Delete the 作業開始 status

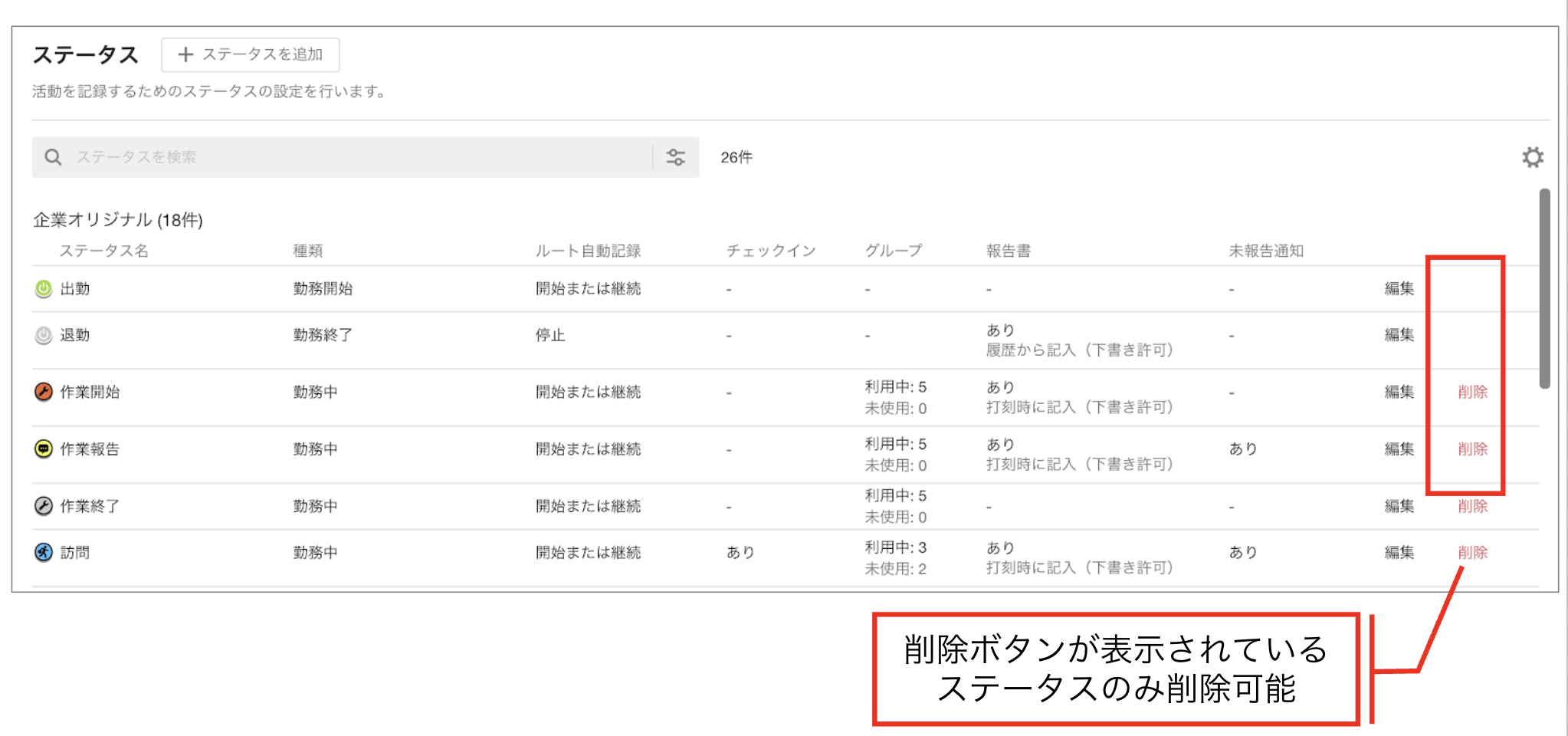tap(1472, 392)
